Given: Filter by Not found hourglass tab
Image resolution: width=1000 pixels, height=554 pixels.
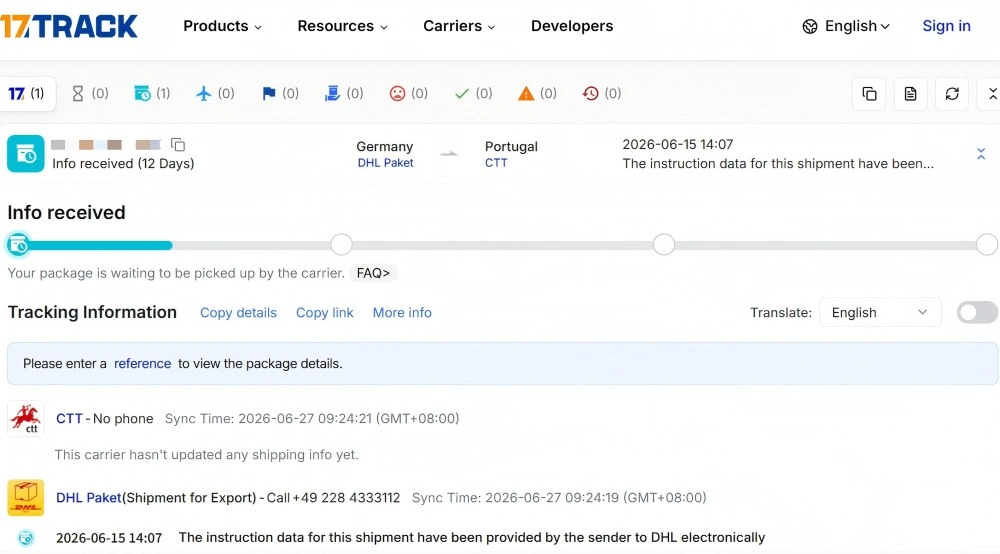Looking at the screenshot, I should click(x=90, y=94).
